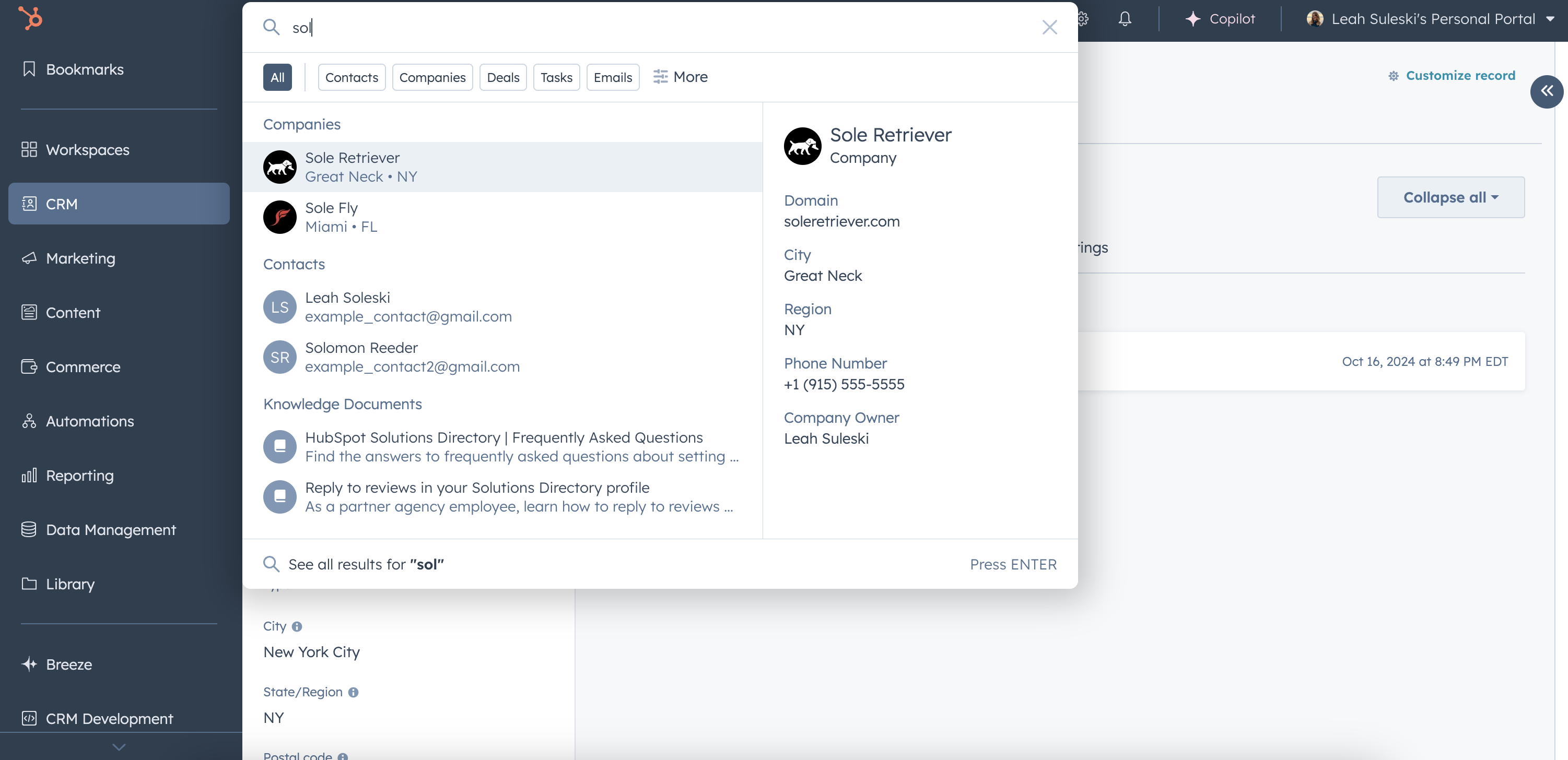Click into the search field containing sol
Viewport: 1568px width, 760px height.
coord(660,27)
